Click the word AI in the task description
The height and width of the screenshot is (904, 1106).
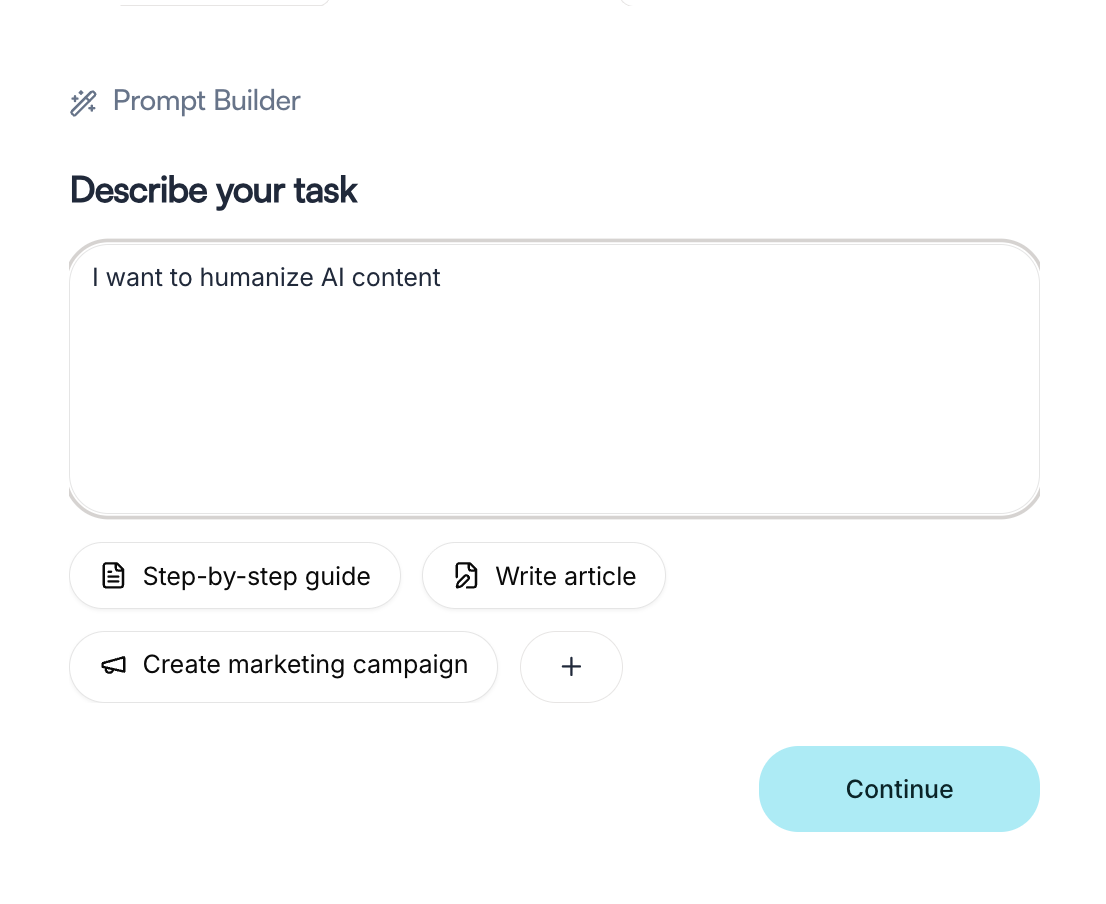click(332, 277)
